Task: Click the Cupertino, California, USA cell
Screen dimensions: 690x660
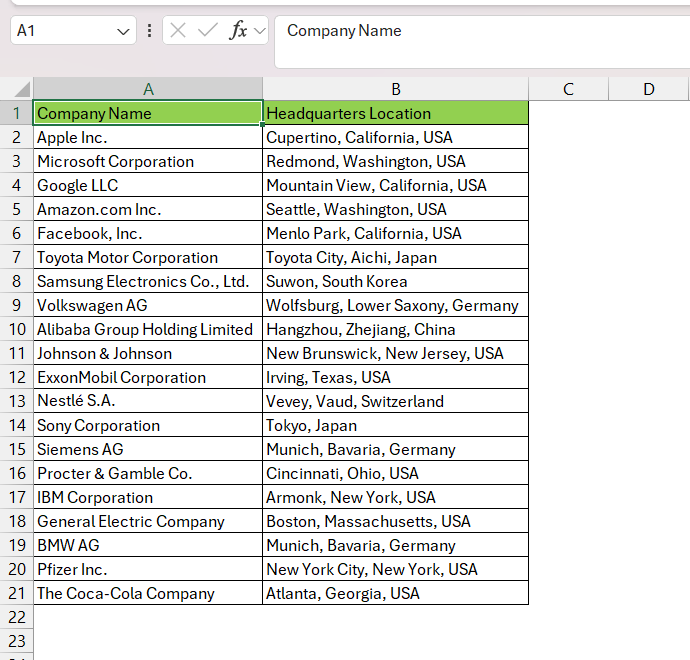Action: click(x=396, y=137)
